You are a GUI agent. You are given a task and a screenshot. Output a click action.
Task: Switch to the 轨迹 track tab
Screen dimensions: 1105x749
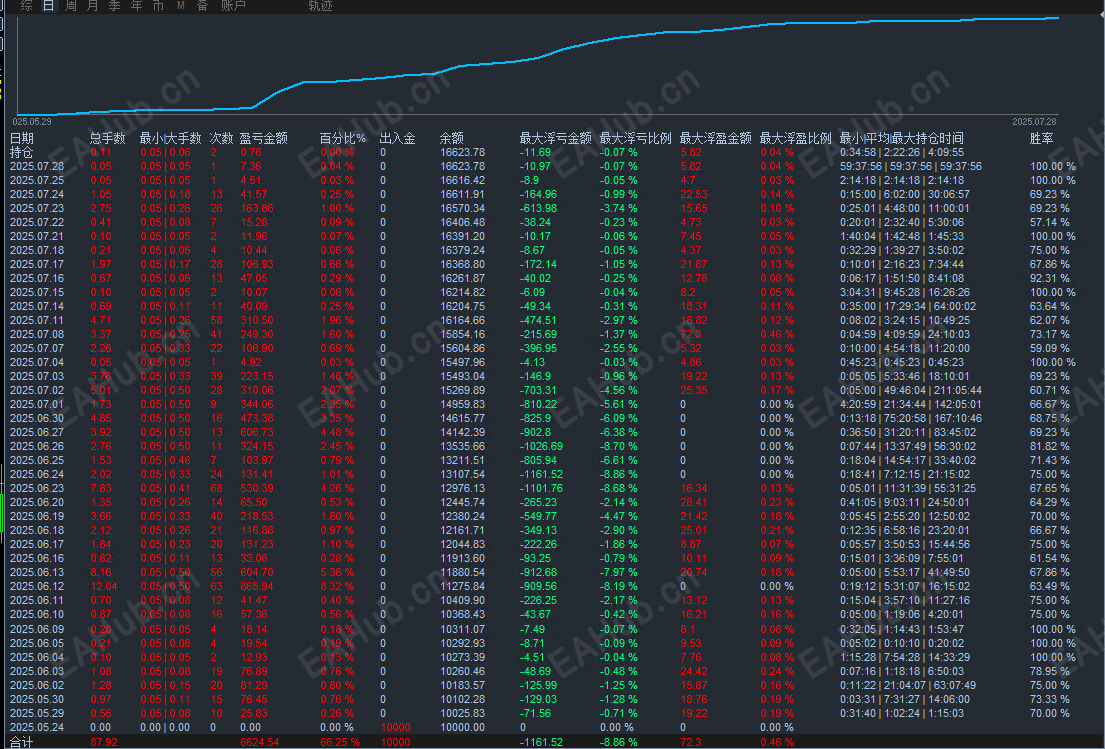pyautogui.click(x=320, y=6)
